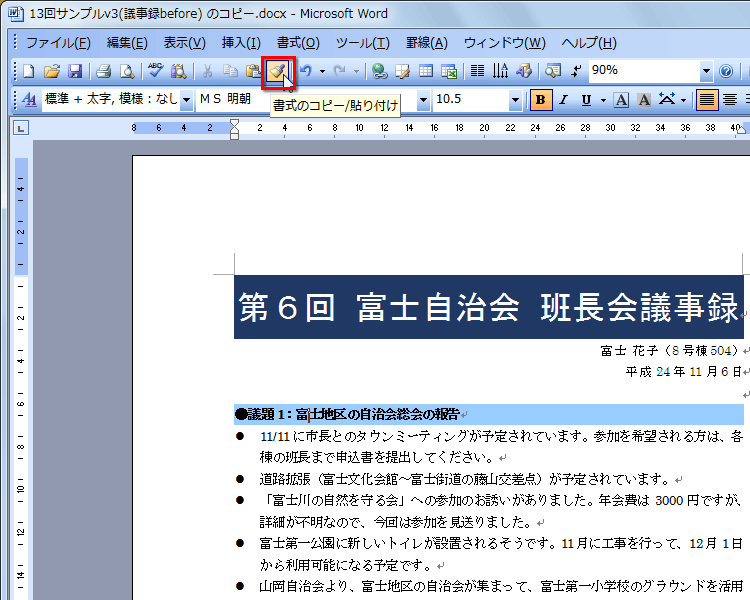Click the first line indent marker on ruler

click(x=234, y=124)
